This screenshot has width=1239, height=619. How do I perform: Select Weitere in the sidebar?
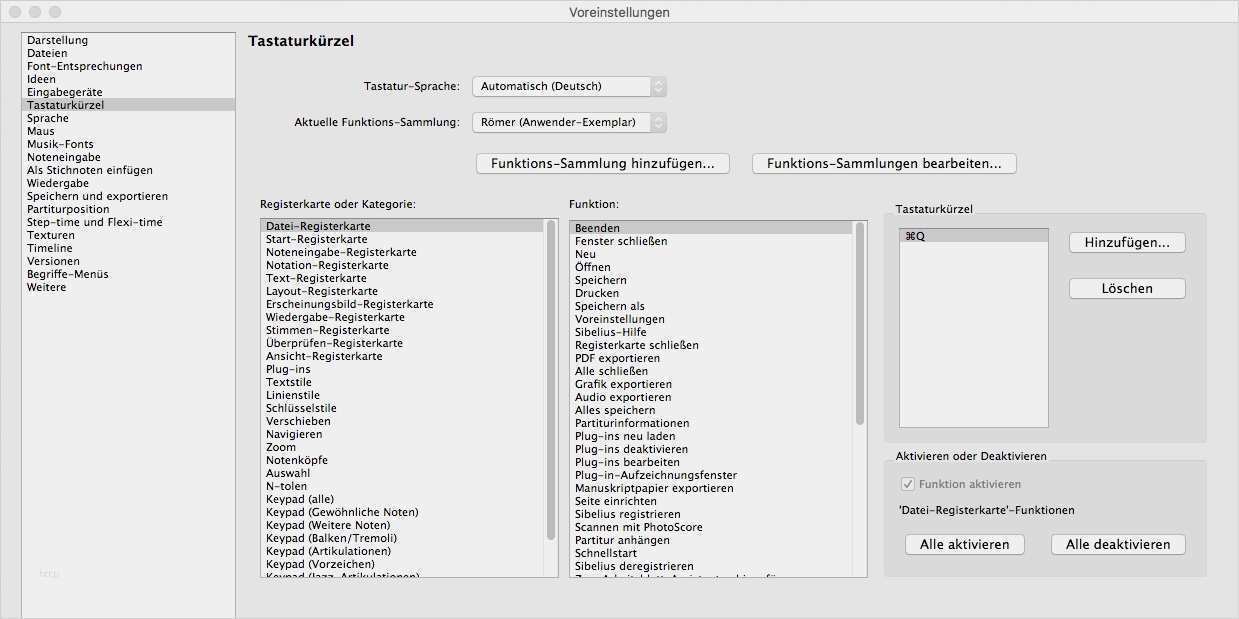128,287
